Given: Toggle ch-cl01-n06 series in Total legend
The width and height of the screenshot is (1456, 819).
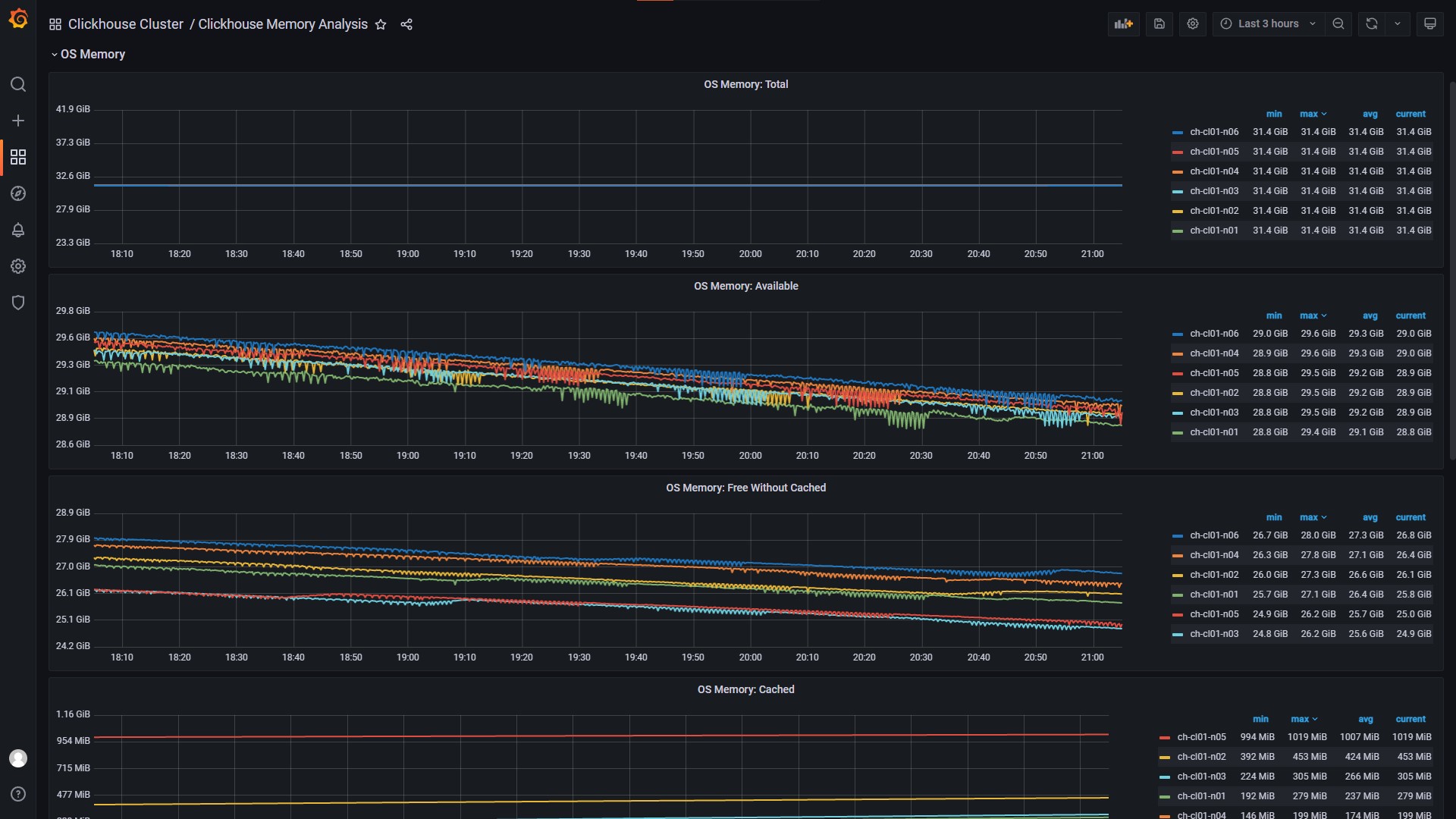Looking at the screenshot, I should point(1213,132).
